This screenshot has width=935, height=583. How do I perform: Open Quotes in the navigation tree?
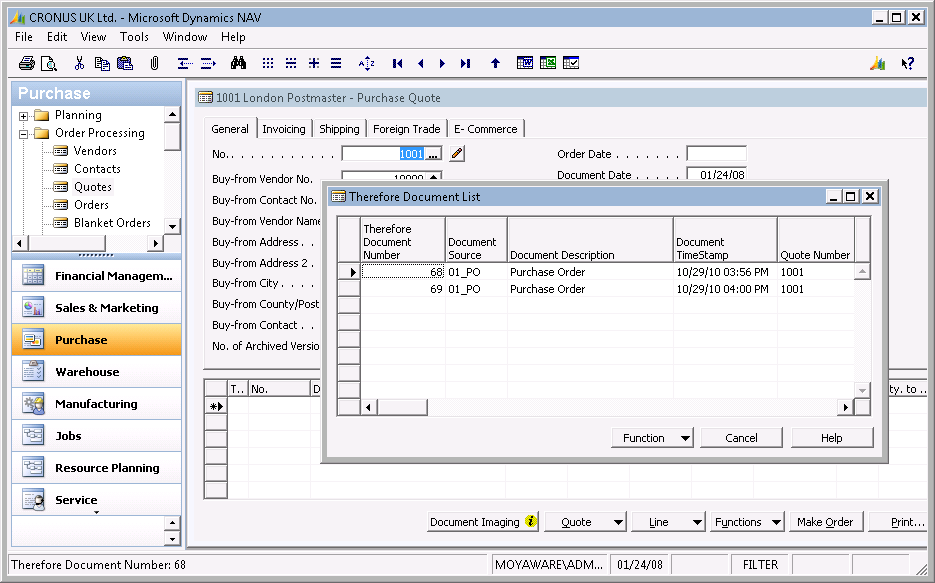pyautogui.click(x=92, y=187)
